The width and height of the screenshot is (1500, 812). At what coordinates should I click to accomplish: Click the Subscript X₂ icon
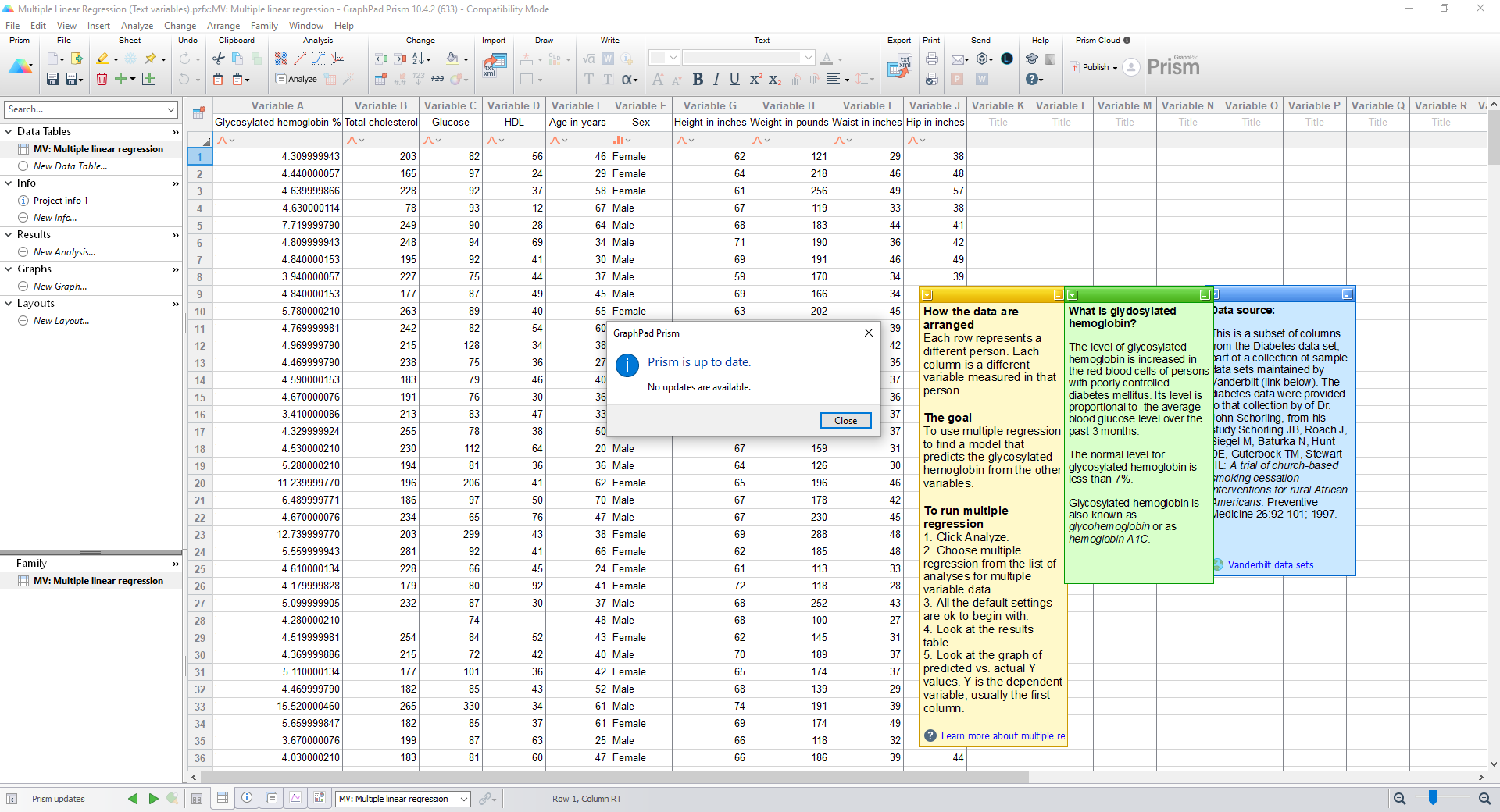pos(774,79)
